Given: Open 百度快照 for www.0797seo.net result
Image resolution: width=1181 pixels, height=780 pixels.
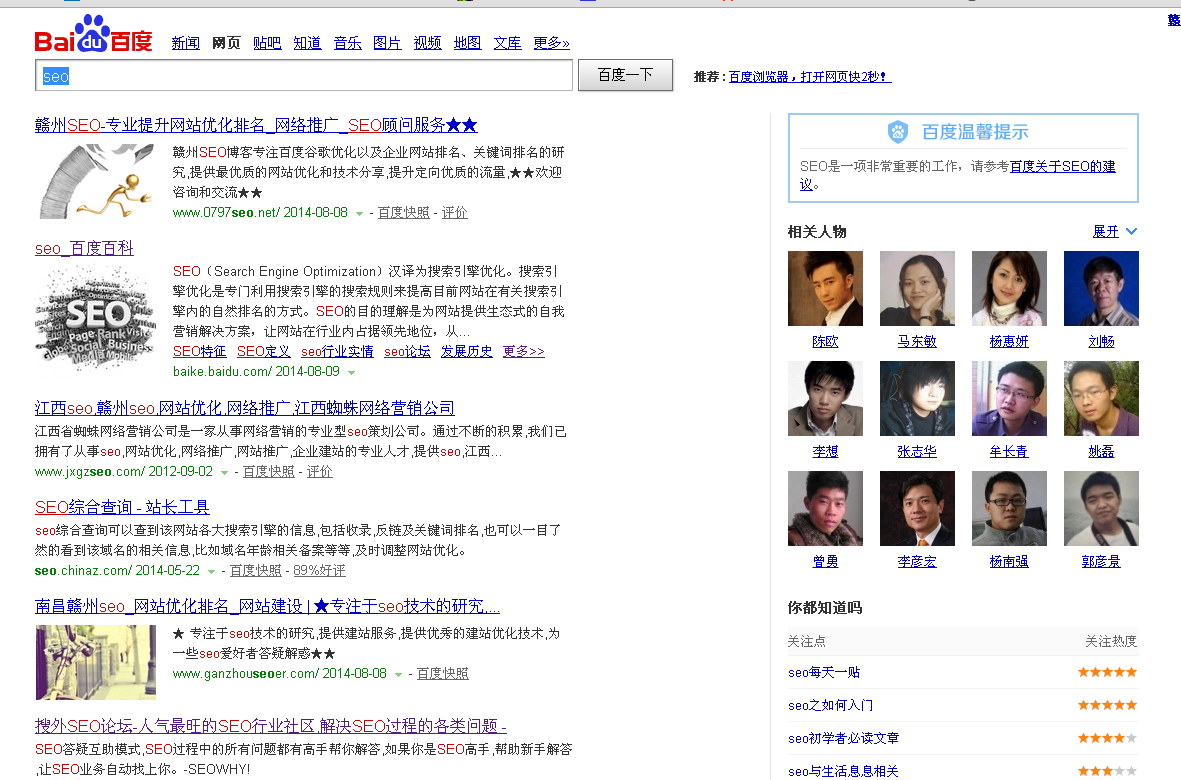Looking at the screenshot, I should point(404,213).
